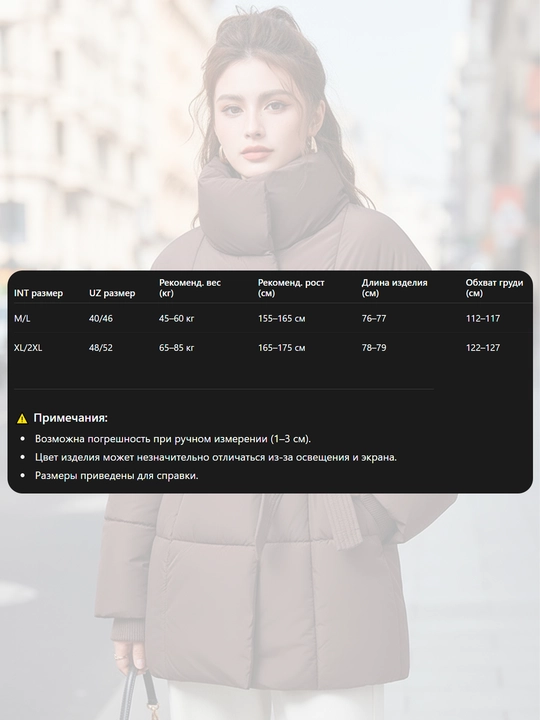The width and height of the screenshot is (540, 720).
Task: Click the 122–127 chest girth value
Action: (x=483, y=348)
